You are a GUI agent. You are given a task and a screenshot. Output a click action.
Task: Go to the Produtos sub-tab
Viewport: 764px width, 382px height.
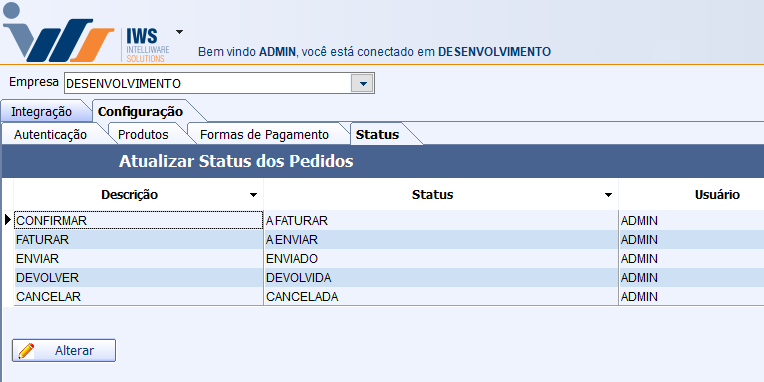(x=143, y=134)
